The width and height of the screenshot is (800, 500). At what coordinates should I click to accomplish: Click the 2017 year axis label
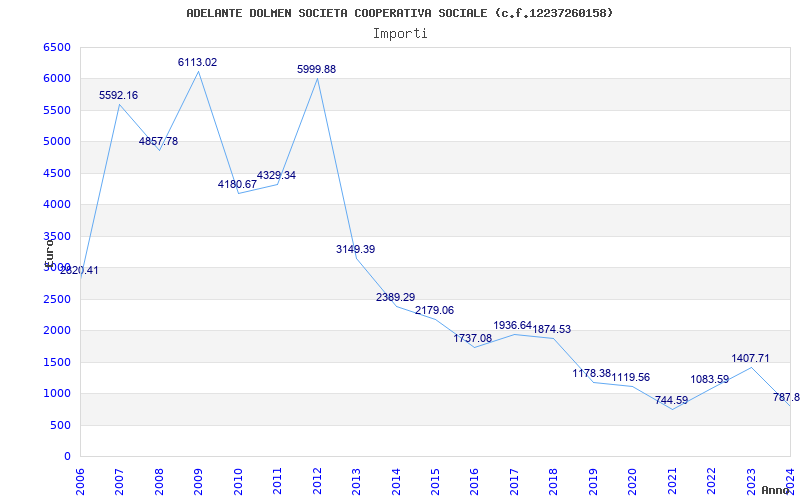click(514, 482)
